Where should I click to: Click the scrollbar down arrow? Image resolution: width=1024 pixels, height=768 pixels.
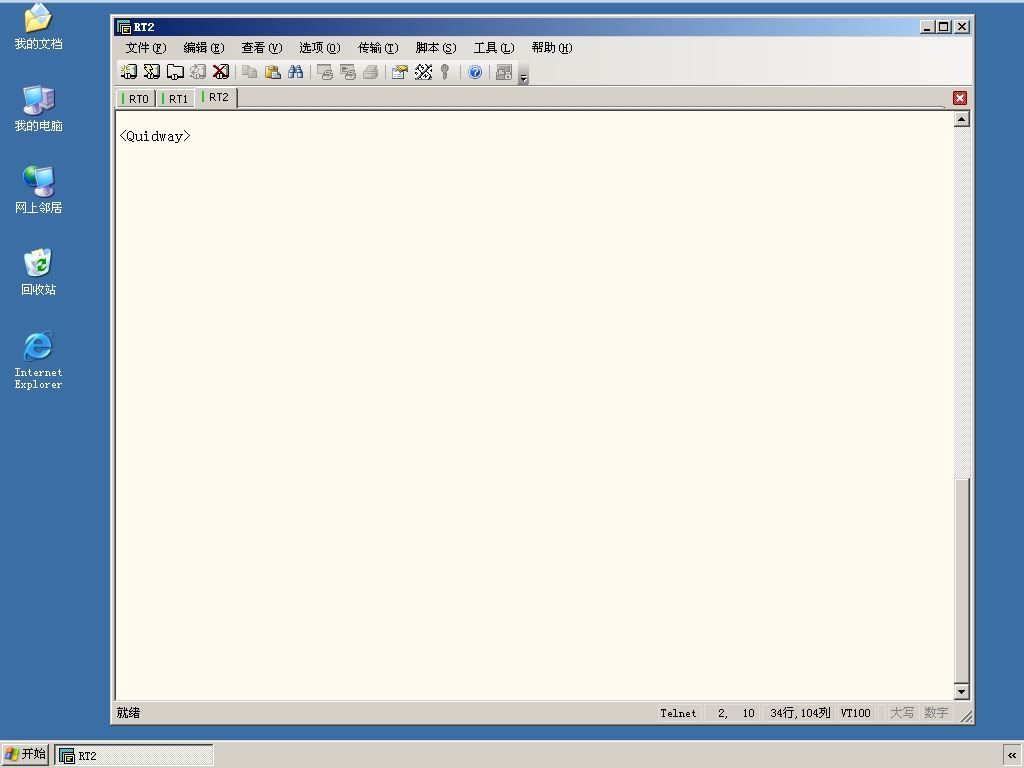pyautogui.click(x=961, y=691)
